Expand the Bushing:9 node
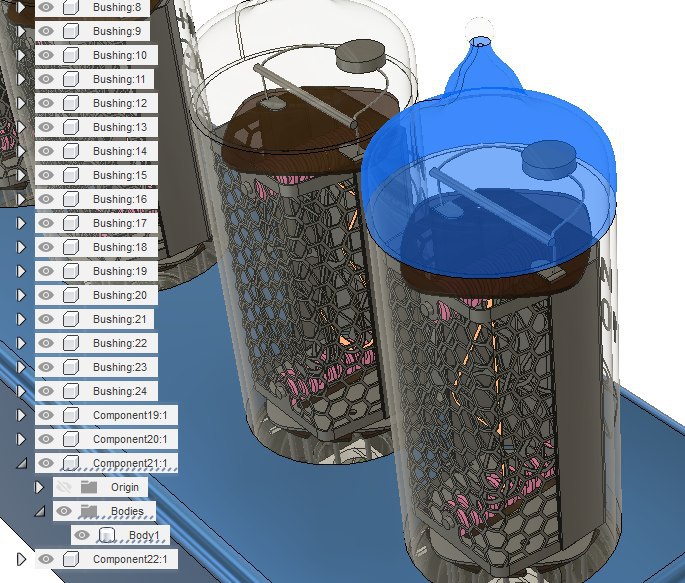Image resolution: width=685 pixels, height=583 pixels. 21,31
